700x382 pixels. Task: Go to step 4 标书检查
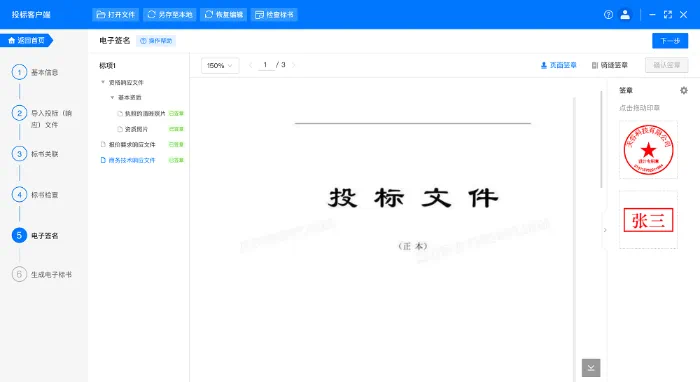pyautogui.click(x=35, y=195)
